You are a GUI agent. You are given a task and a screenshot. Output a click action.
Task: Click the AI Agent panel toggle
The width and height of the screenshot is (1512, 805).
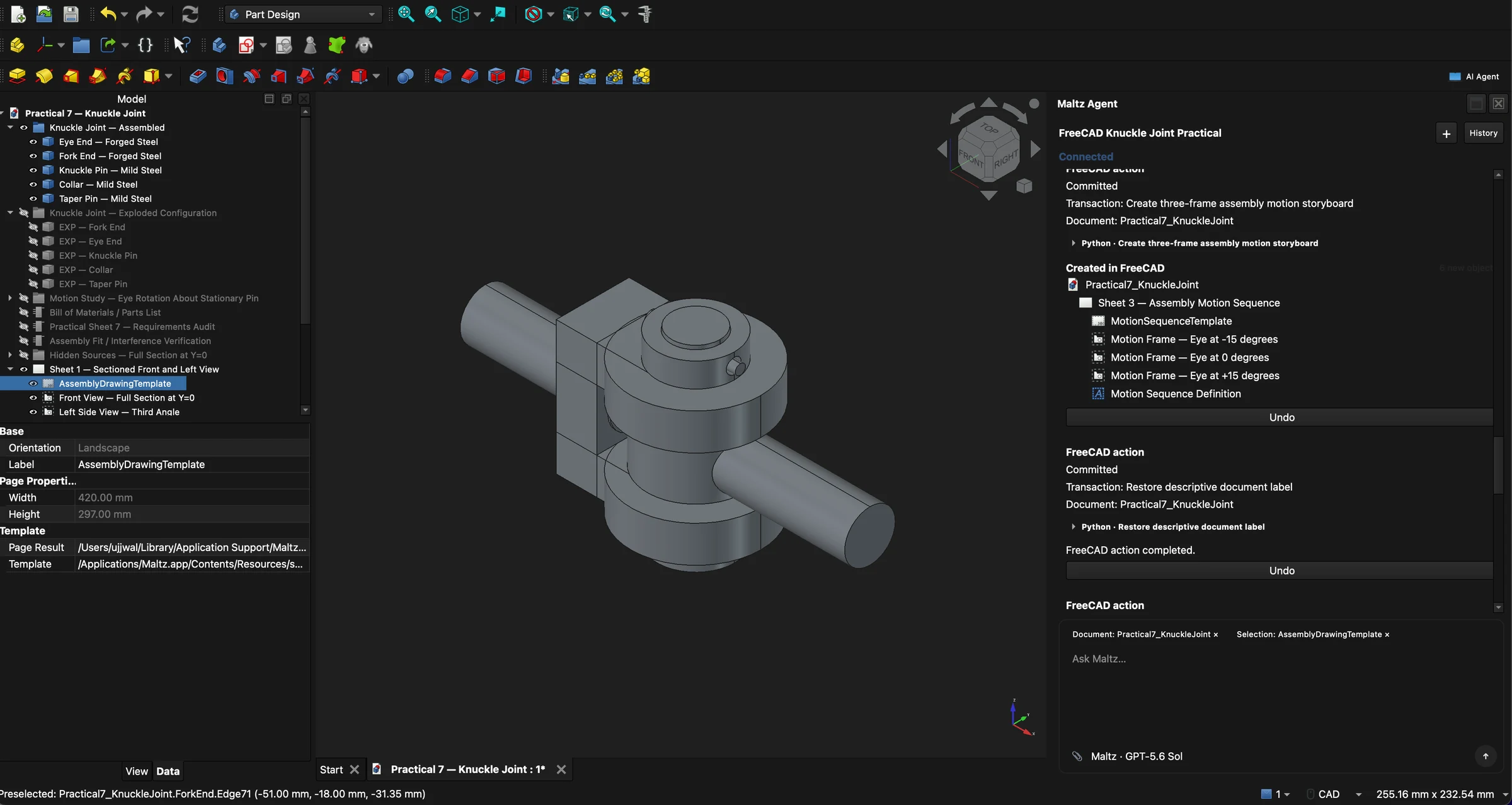(x=1474, y=76)
